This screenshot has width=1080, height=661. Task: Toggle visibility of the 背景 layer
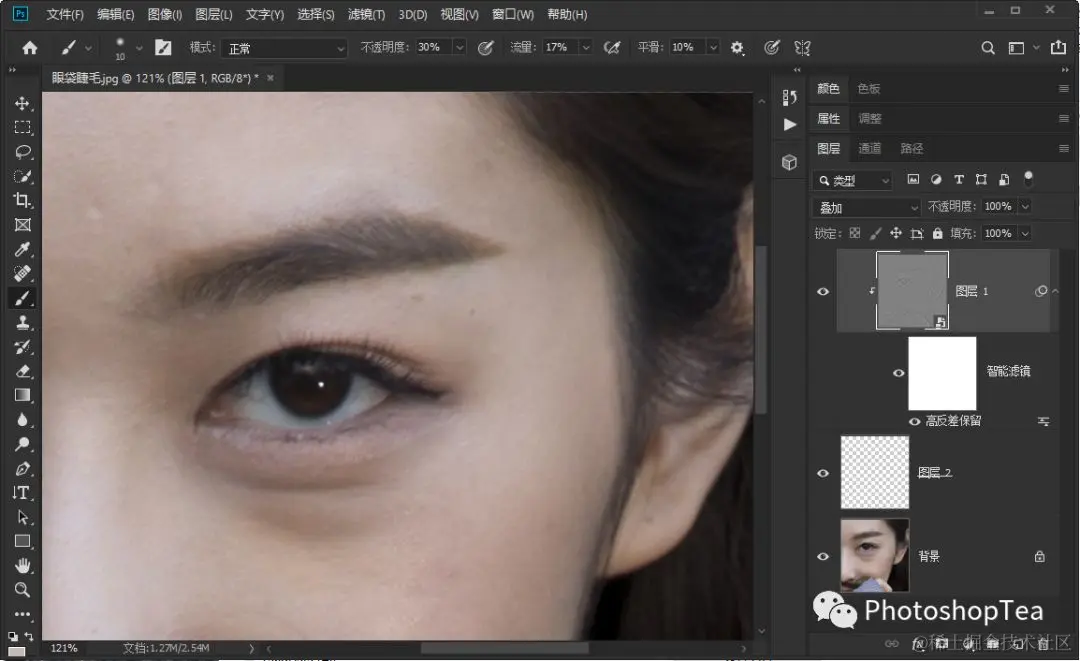[x=823, y=557]
